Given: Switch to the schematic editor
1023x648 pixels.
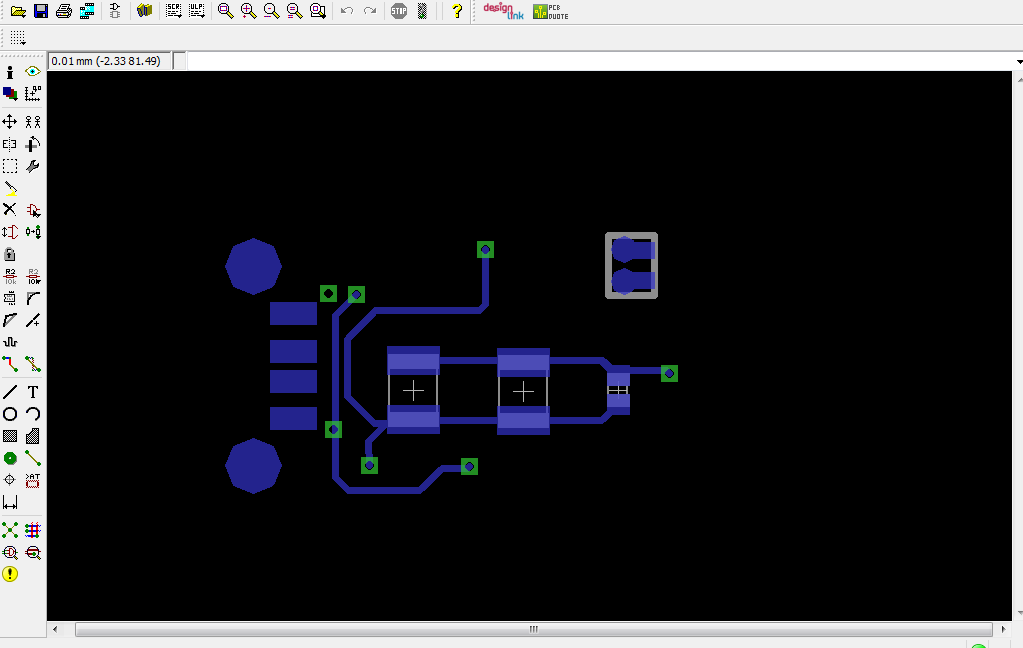Looking at the screenshot, I should point(115,11).
